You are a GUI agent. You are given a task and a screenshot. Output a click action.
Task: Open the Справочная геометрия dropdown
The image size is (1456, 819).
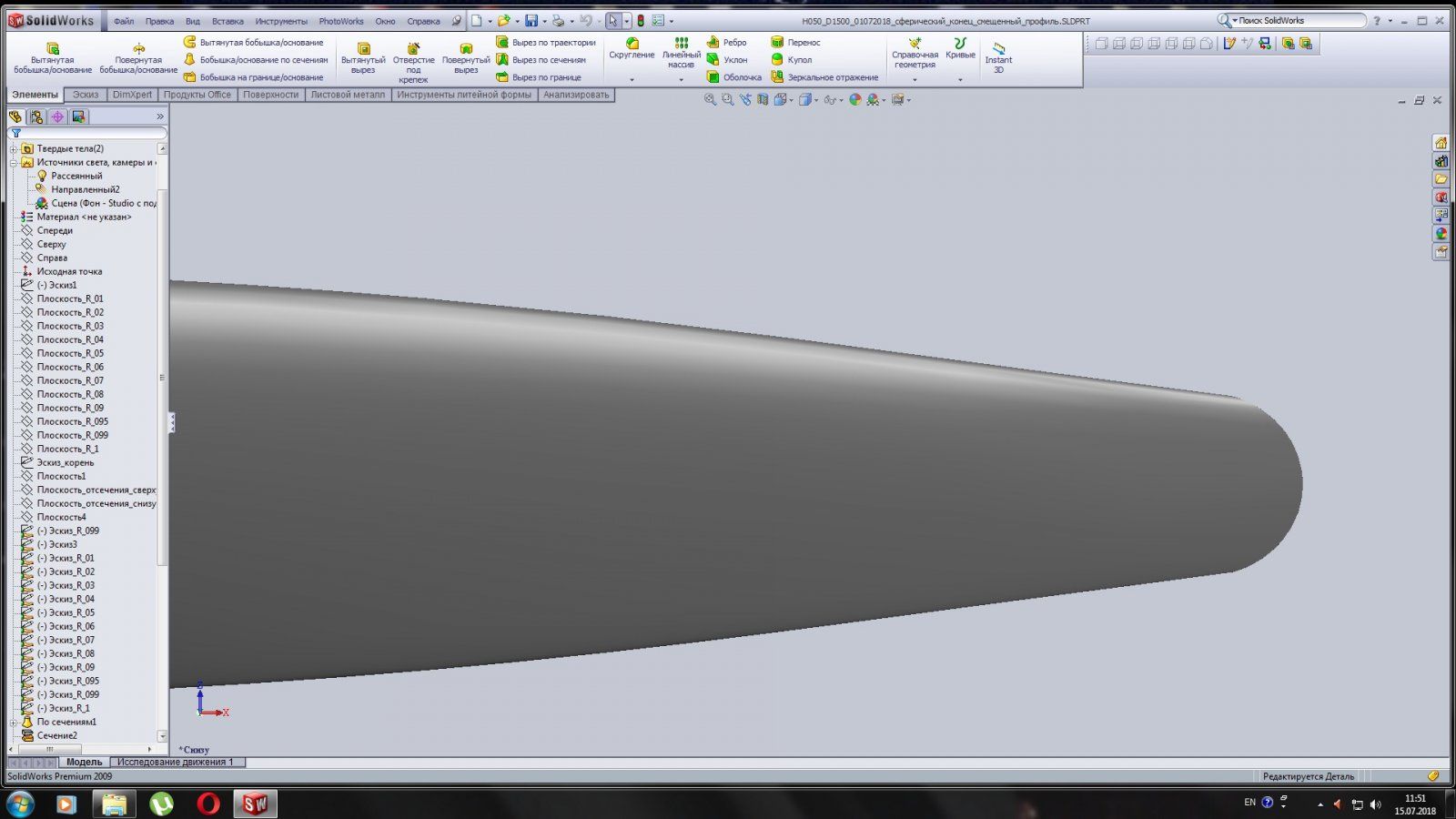(915, 79)
